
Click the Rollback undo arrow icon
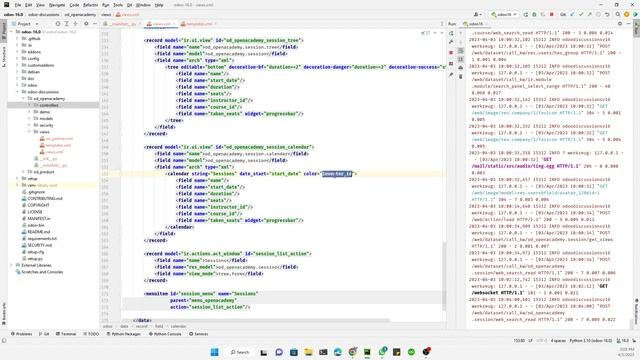tap(607, 14)
